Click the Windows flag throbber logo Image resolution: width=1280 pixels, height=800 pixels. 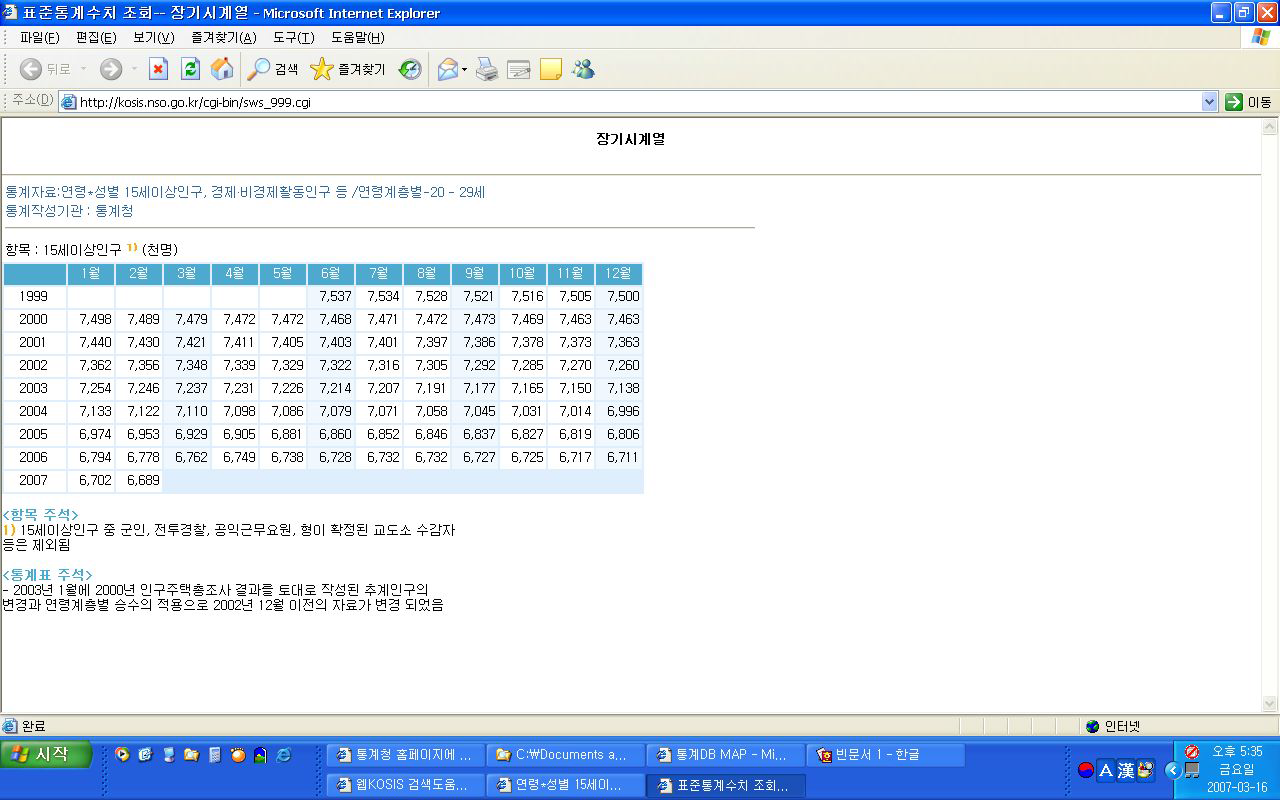(x=1261, y=37)
